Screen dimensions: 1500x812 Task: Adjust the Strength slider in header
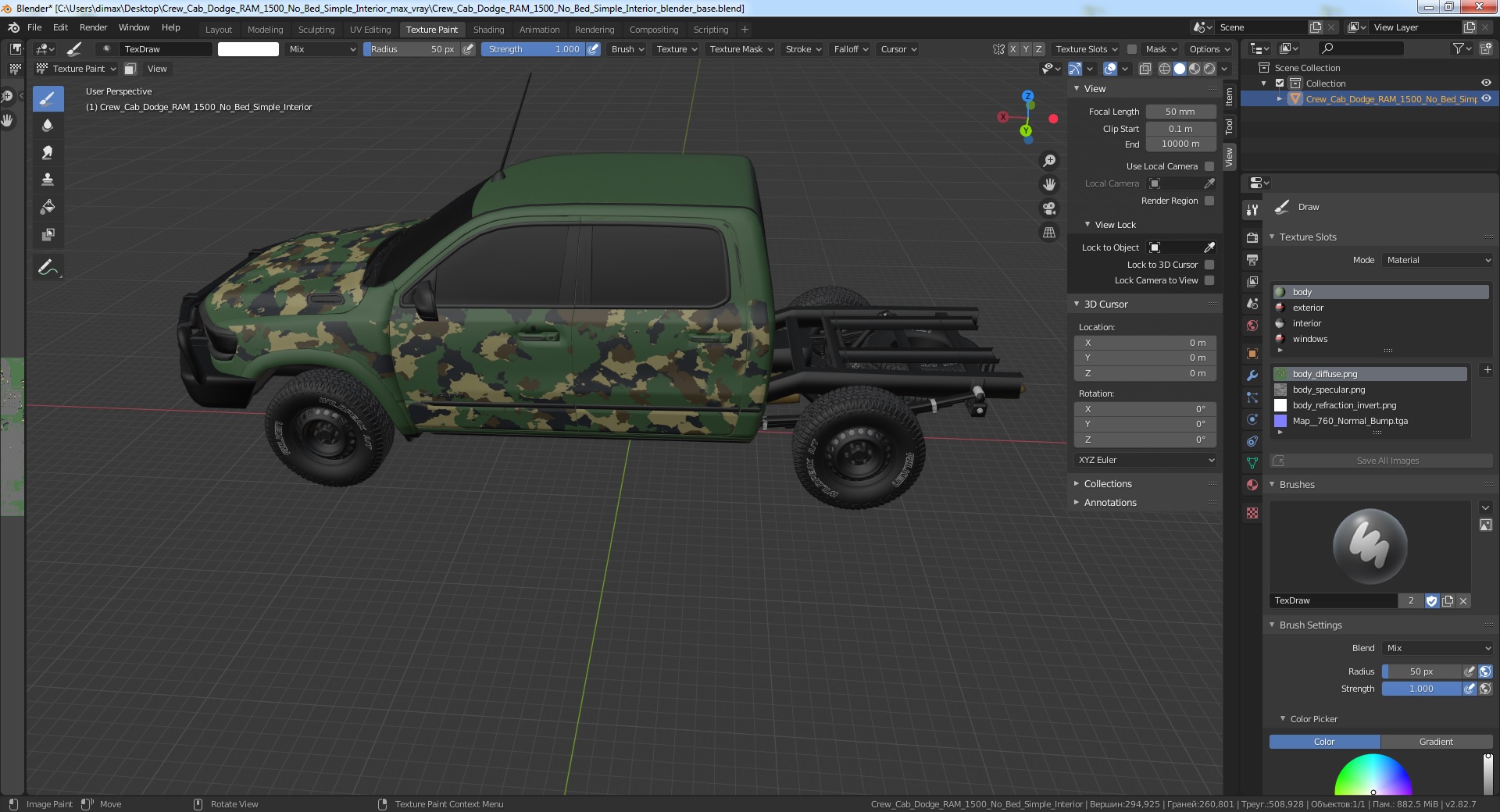(x=532, y=49)
